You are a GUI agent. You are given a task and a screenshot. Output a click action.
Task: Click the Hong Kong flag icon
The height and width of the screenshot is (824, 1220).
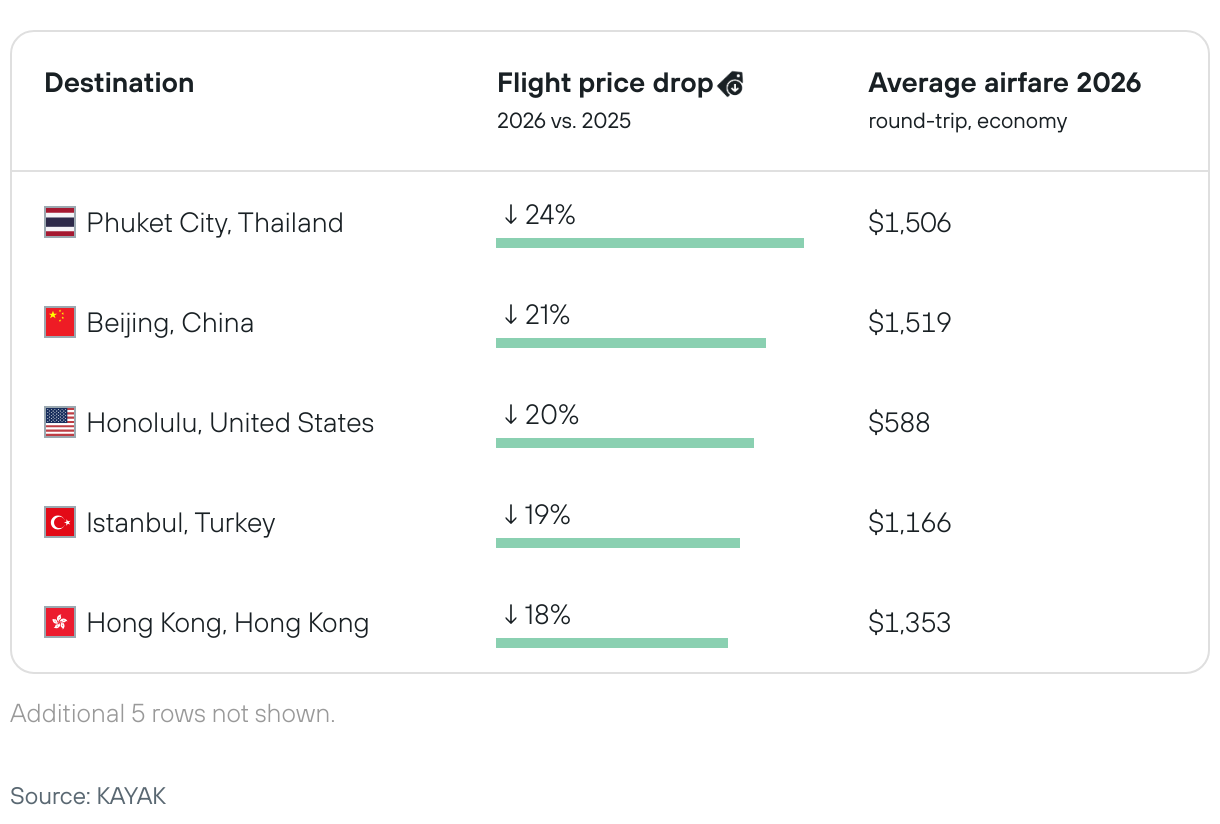[x=60, y=622]
